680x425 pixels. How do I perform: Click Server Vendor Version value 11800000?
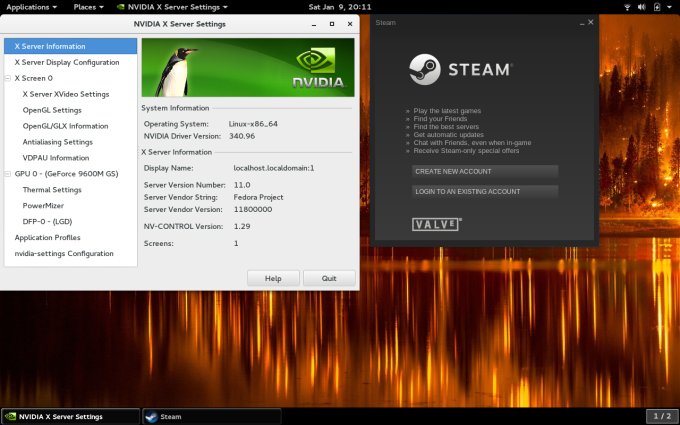point(253,209)
